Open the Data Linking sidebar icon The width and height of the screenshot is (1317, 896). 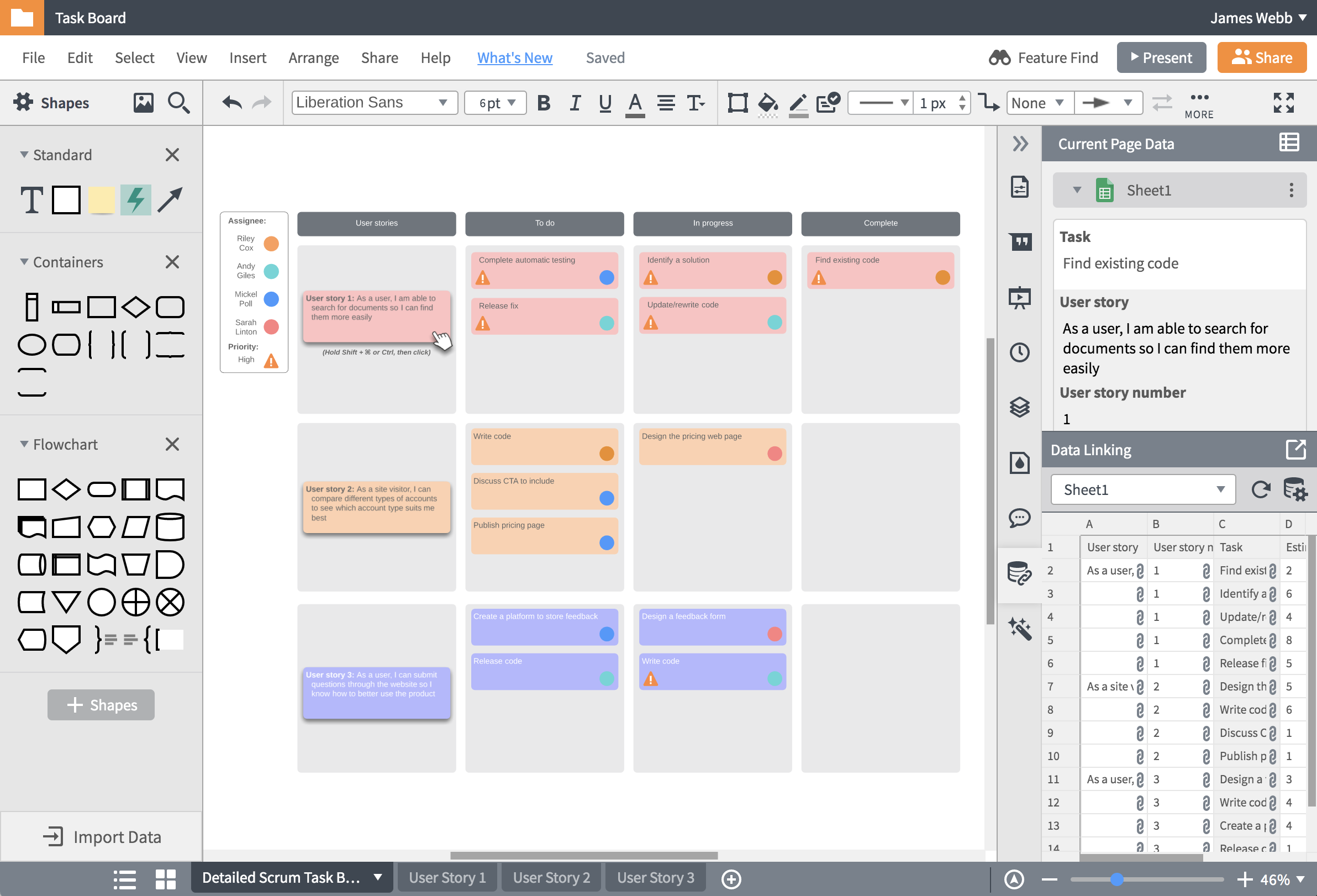(x=1019, y=573)
